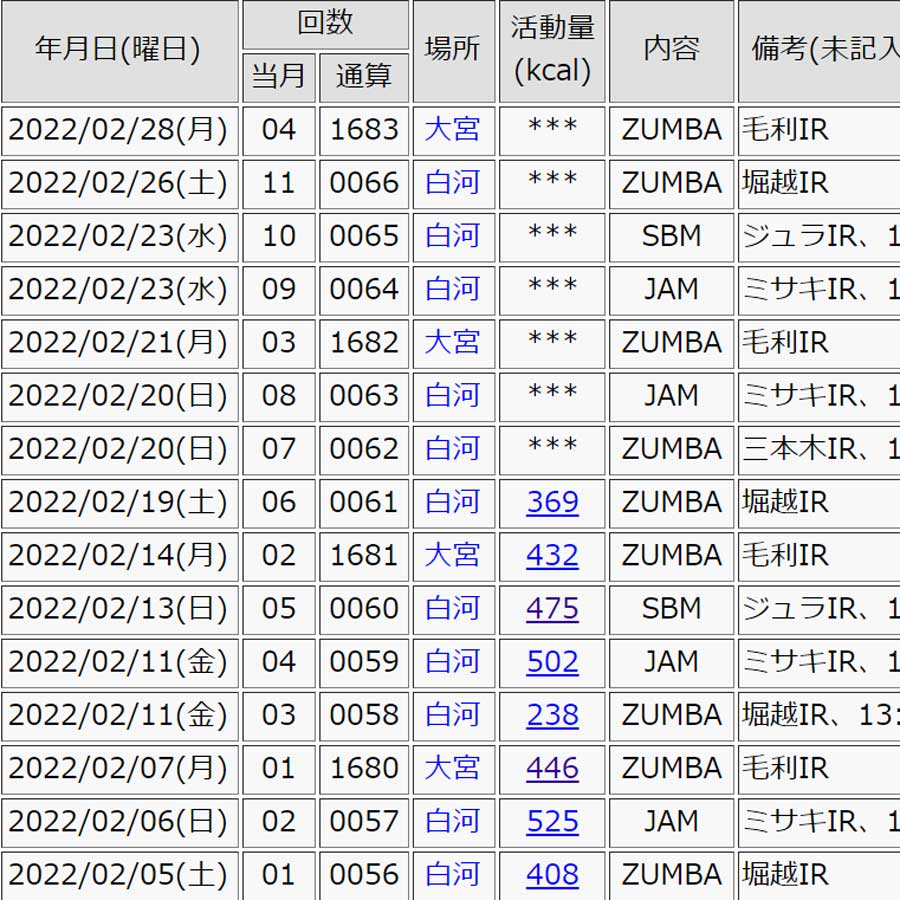Screen dimensions: 900x900
Task: Click 白河 link in 2022/02/05 row
Action: pyautogui.click(x=452, y=875)
